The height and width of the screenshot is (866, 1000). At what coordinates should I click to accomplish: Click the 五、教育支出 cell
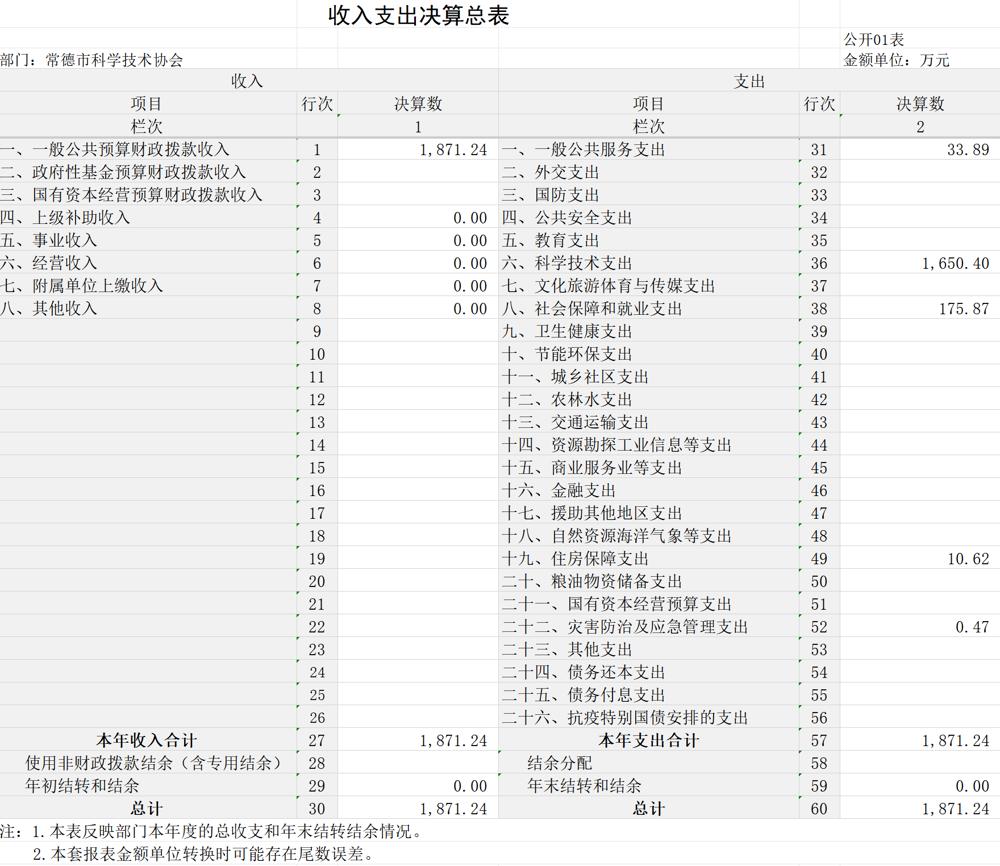pyautogui.click(x=649, y=240)
